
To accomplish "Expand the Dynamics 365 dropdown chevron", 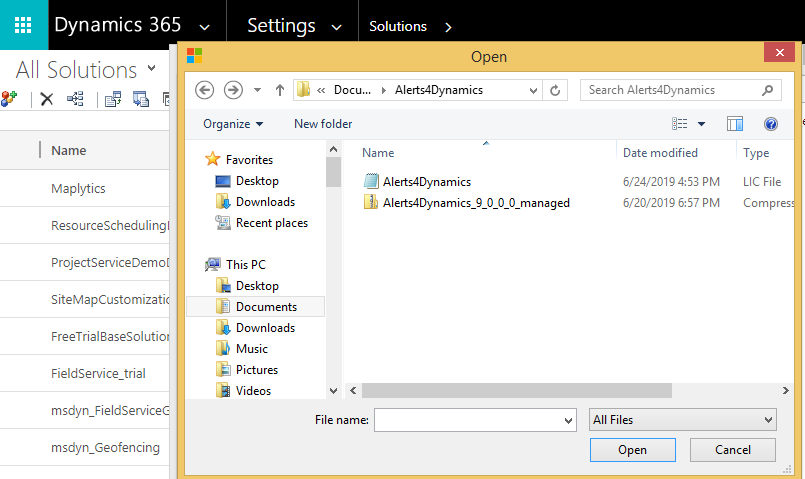I will pyautogui.click(x=204, y=27).
